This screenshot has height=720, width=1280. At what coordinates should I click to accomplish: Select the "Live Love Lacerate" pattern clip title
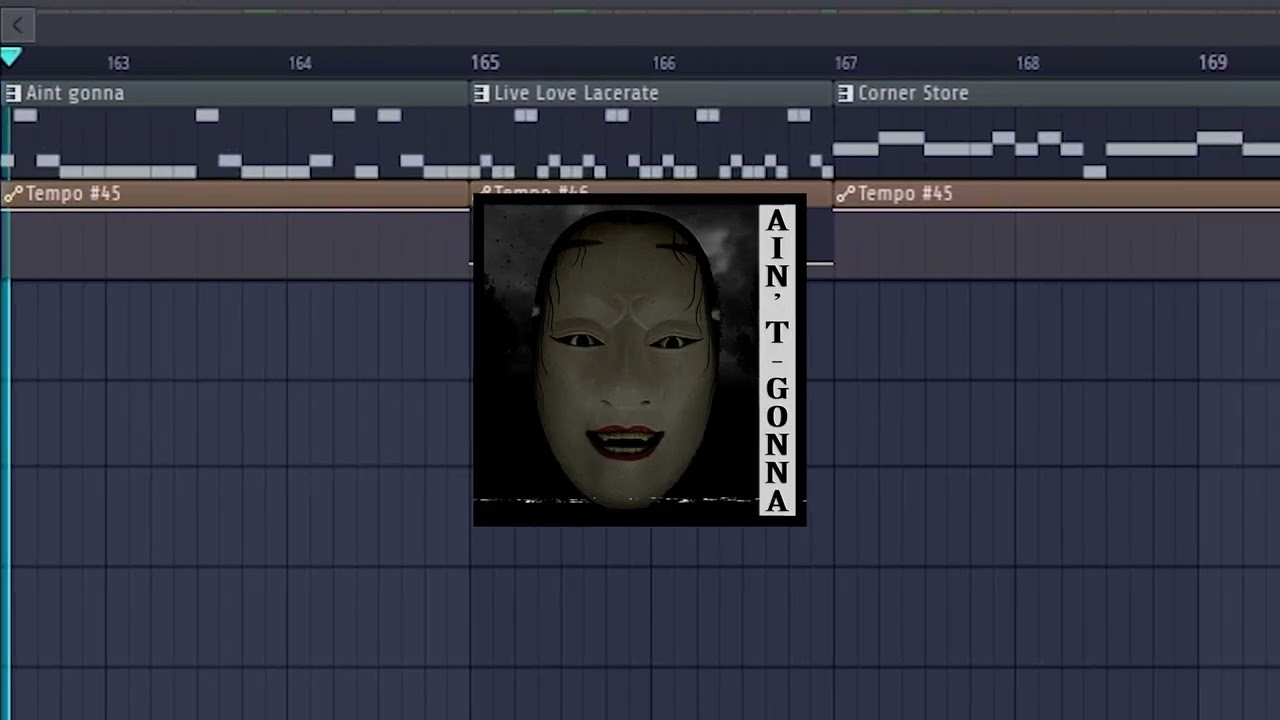click(x=576, y=93)
